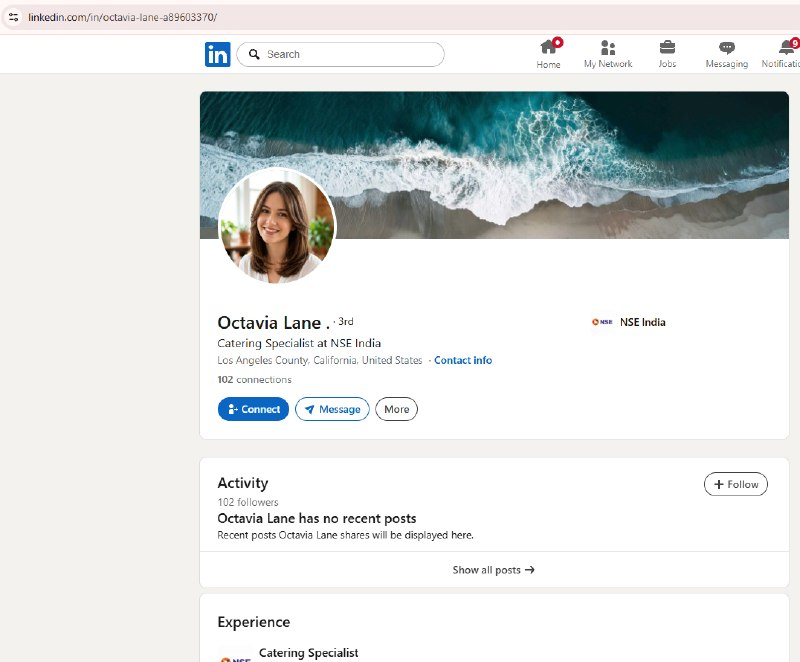Open the Contact info link
The image size is (800, 662).
point(463,360)
